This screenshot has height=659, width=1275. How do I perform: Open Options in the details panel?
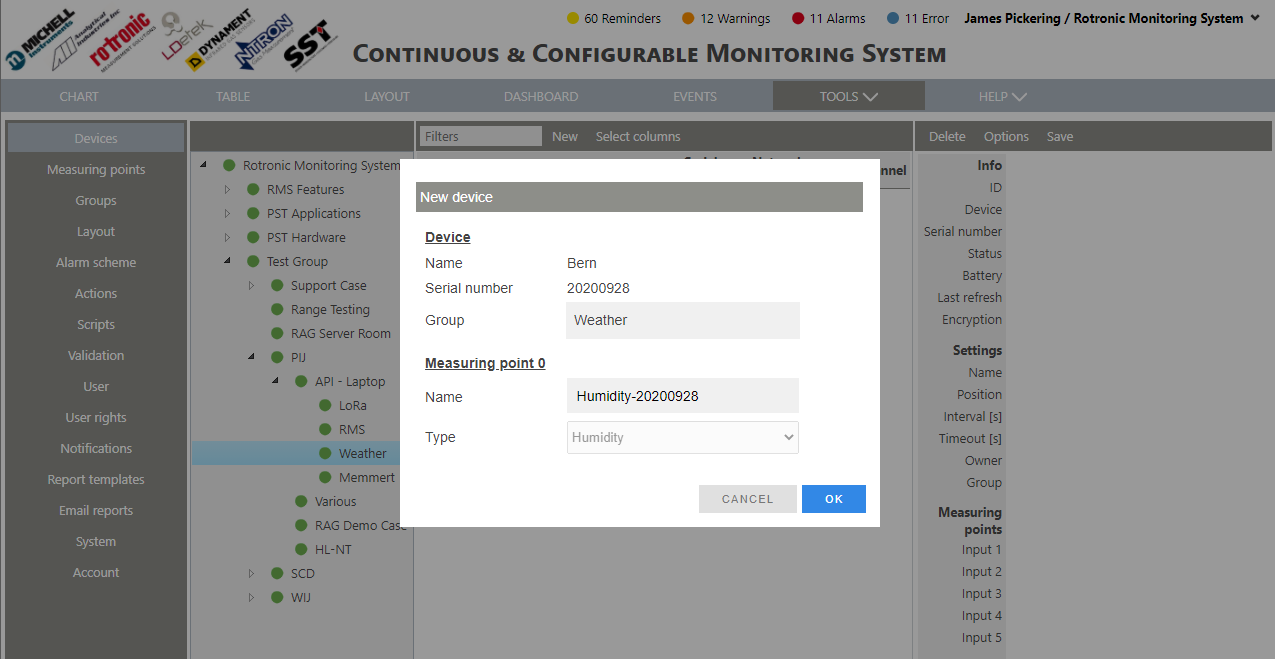click(1006, 136)
